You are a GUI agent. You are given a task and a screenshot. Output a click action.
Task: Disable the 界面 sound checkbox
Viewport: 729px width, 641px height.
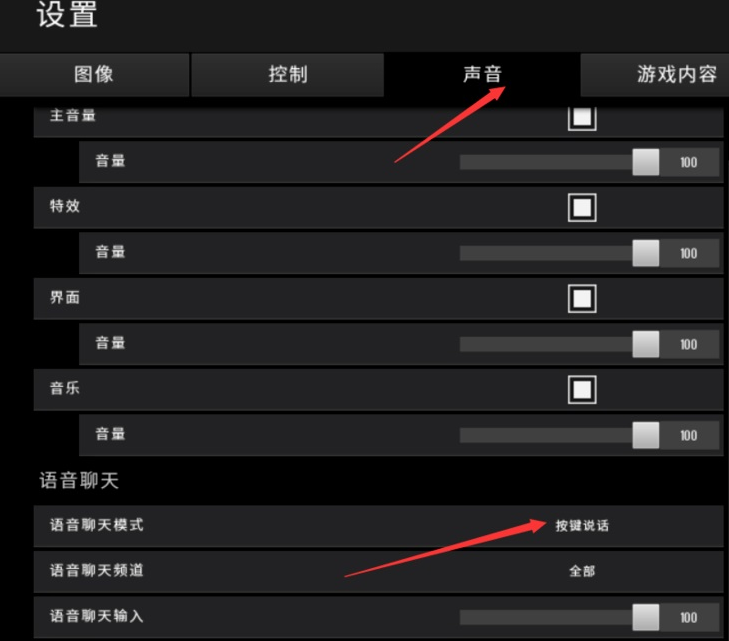click(x=582, y=298)
